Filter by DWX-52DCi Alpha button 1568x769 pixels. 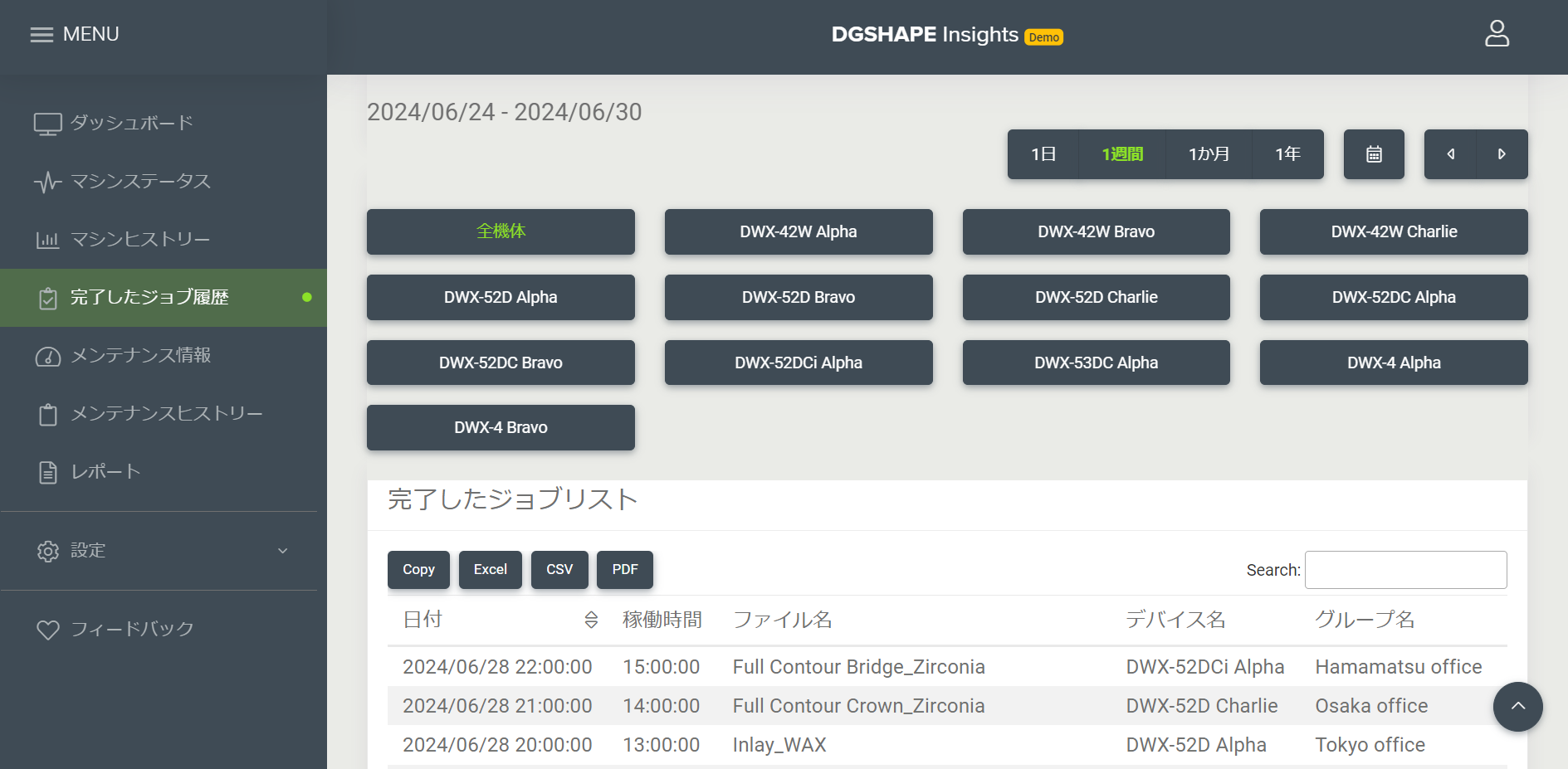coord(799,363)
